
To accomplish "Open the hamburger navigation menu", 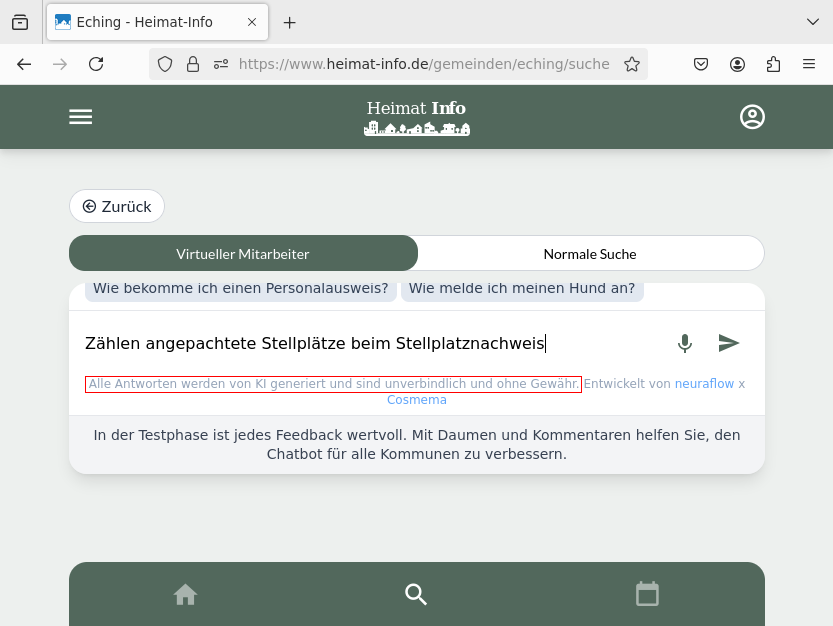I will pyautogui.click(x=80, y=117).
